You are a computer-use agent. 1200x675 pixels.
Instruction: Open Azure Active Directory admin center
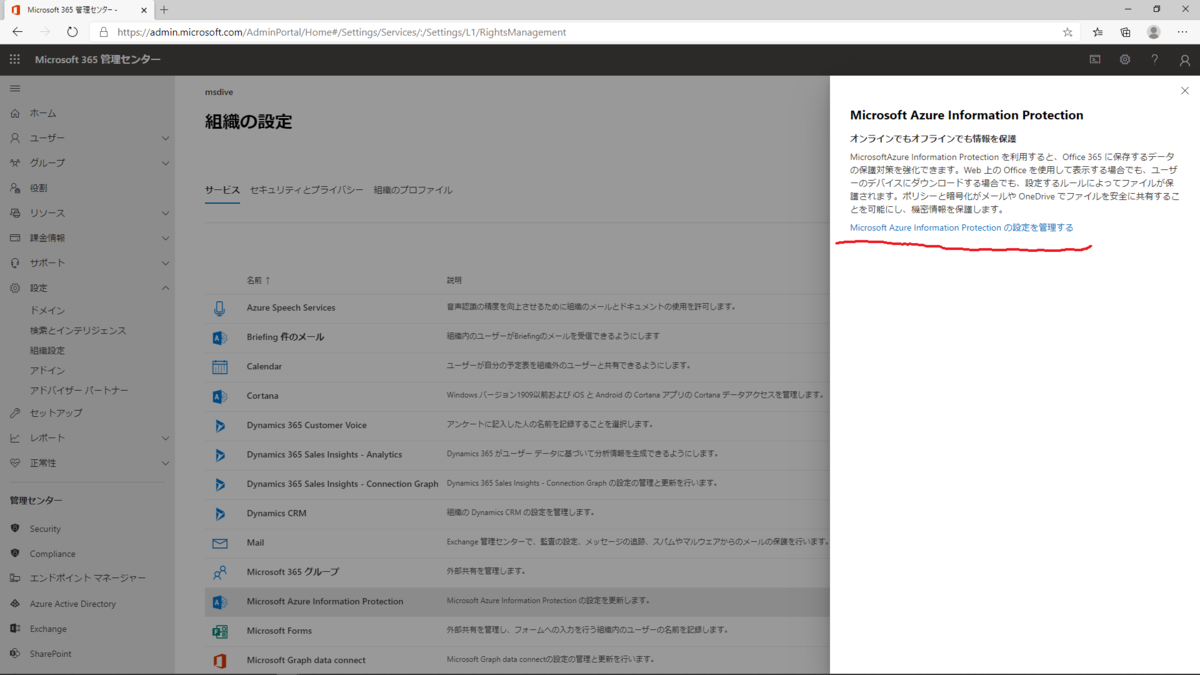(x=73, y=604)
